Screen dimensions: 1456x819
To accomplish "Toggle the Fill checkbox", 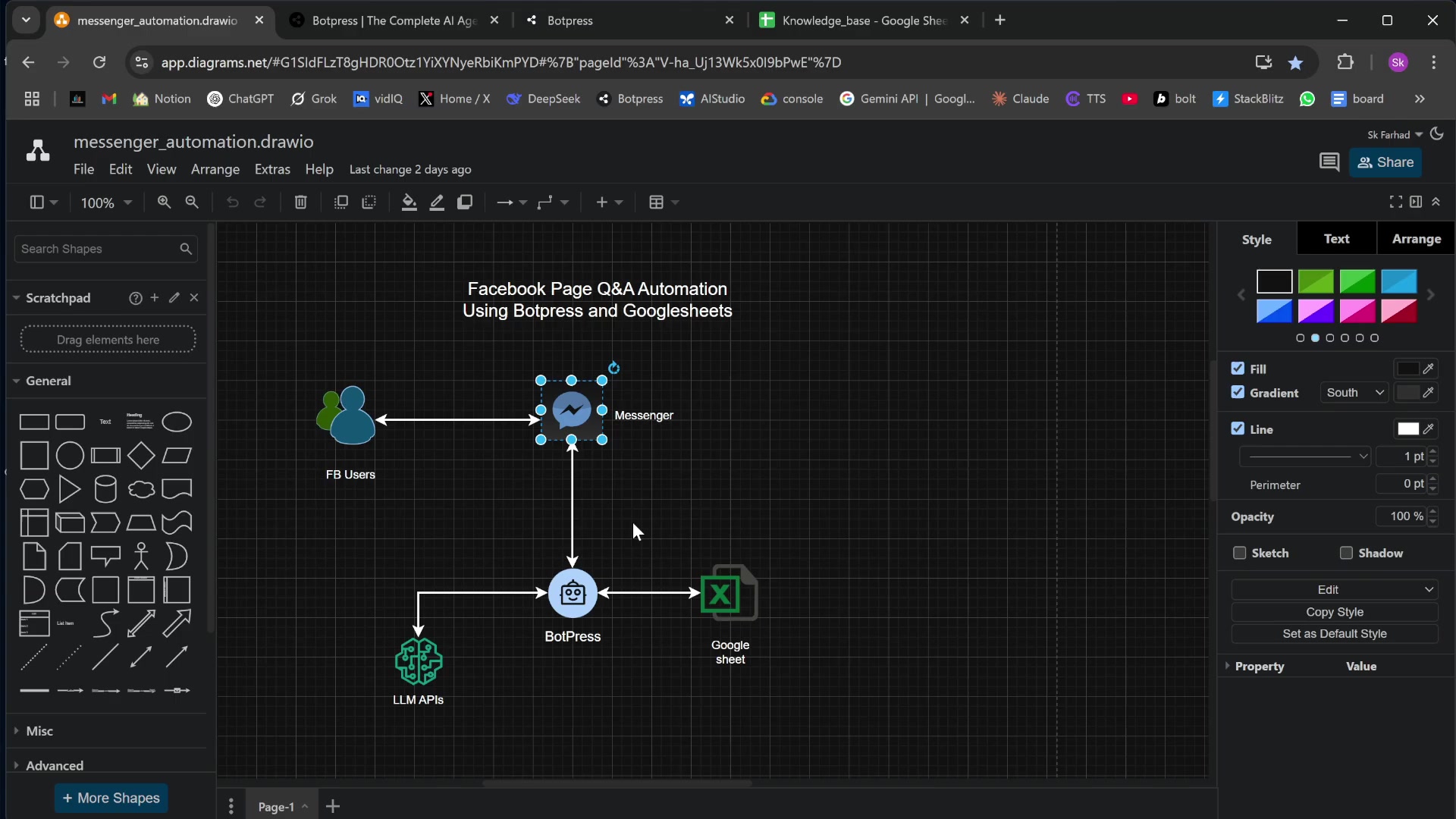I will (1238, 369).
